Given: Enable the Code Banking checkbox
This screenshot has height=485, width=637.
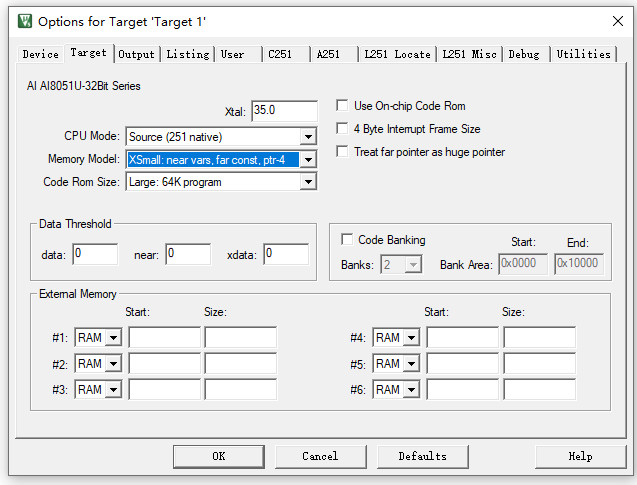Looking at the screenshot, I should point(347,239).
